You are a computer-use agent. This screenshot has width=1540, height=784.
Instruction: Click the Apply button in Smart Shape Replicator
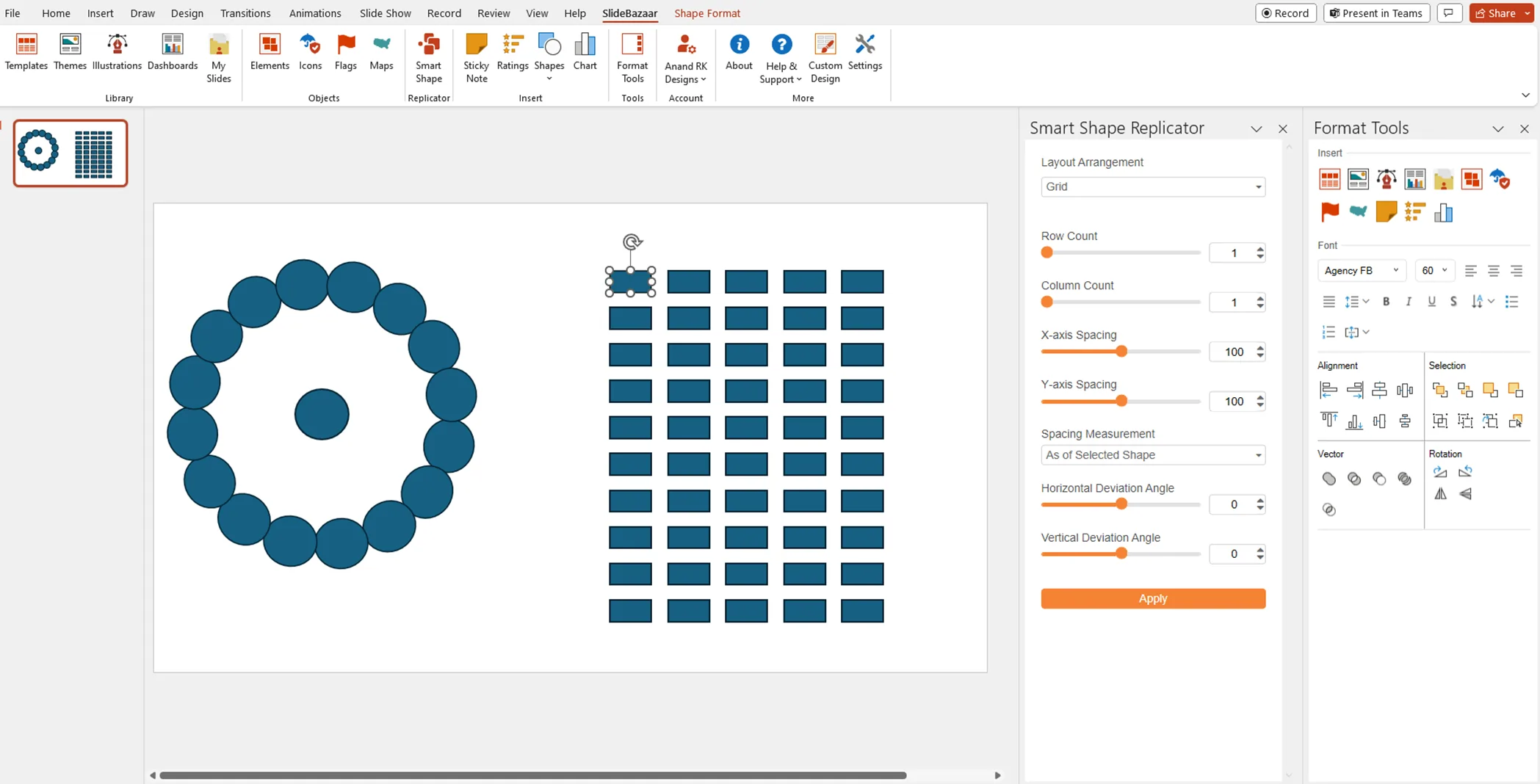coord(1152,598)
